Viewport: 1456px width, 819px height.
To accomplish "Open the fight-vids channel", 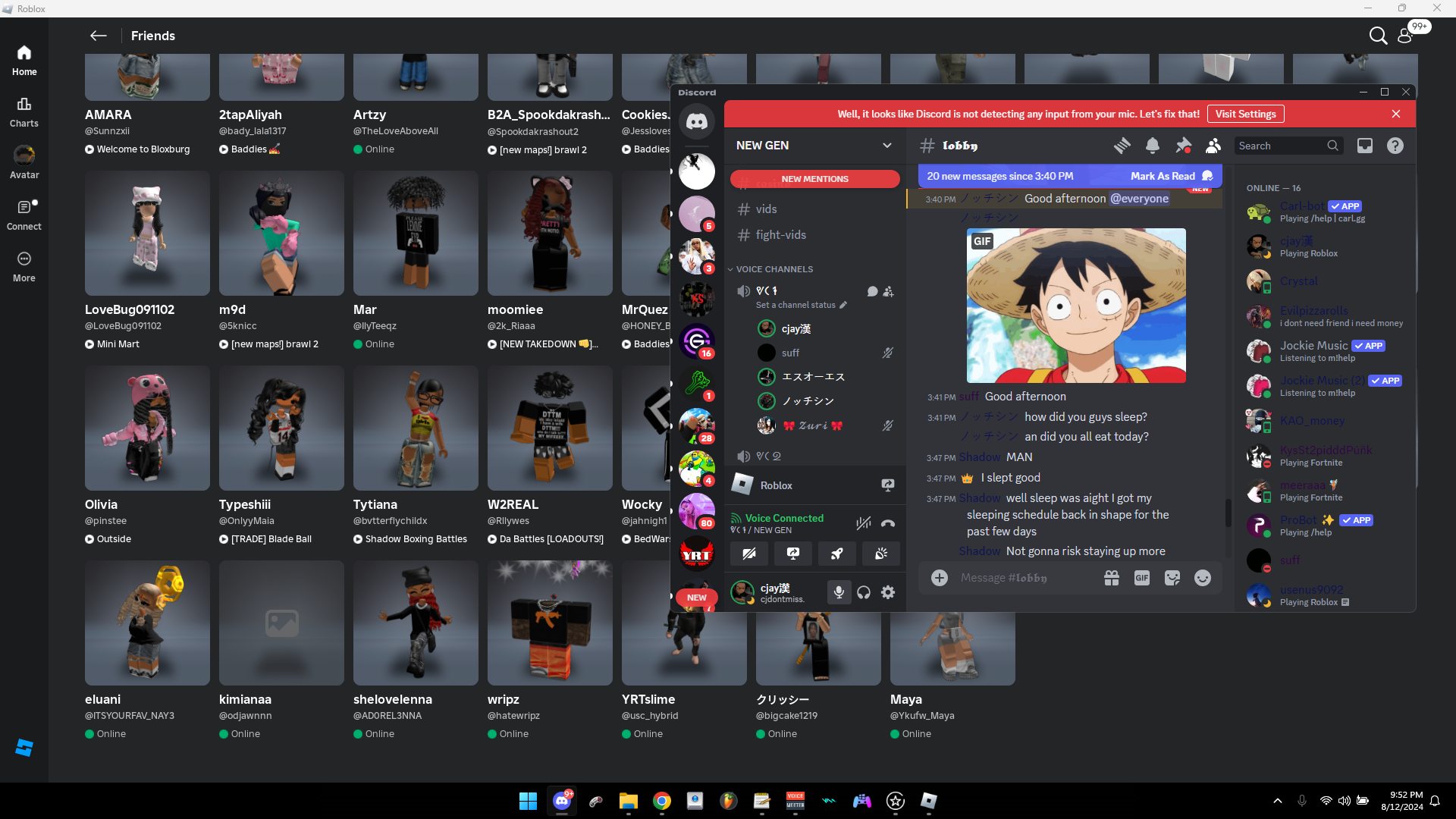I will click(780, 235).
